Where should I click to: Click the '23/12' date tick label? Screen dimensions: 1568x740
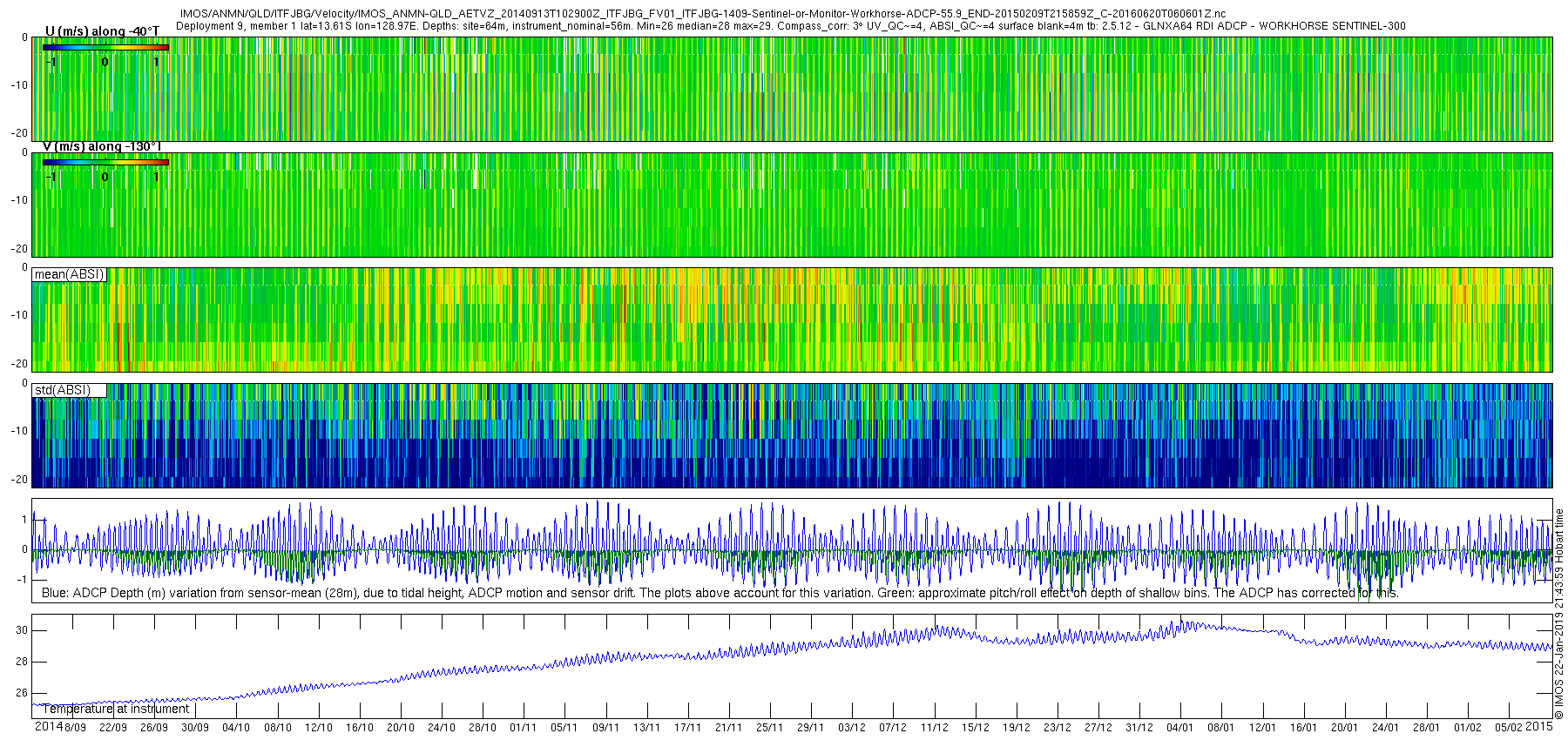pyautogui.click(x=1058, y=728)
